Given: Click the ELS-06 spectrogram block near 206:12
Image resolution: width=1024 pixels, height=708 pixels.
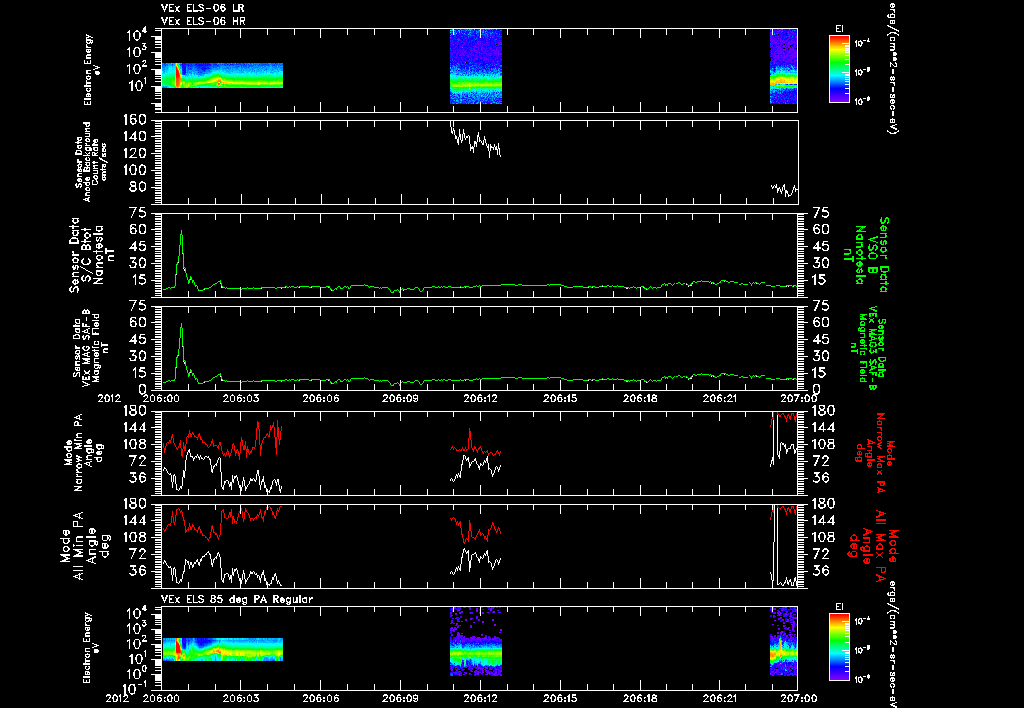Looking at the screenshot, I should [x=476, y=66].
